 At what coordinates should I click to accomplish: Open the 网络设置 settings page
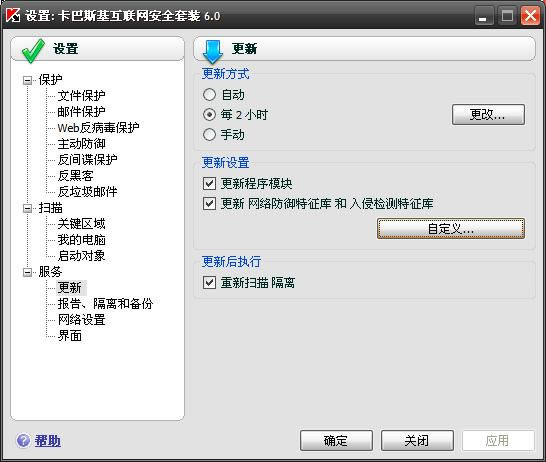coord(81,320)
